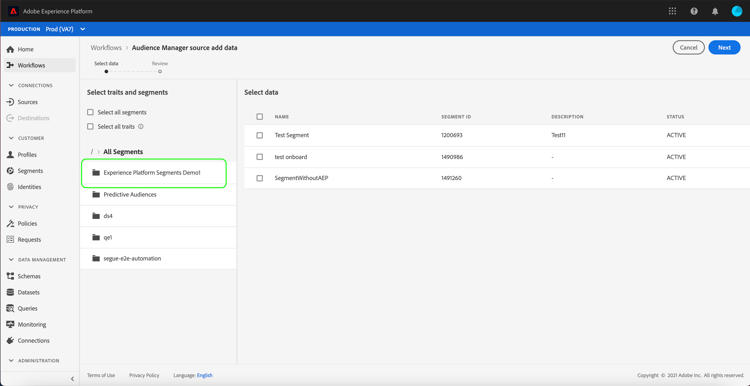Toggle the header select-all checkbox in table

[260, 117]
